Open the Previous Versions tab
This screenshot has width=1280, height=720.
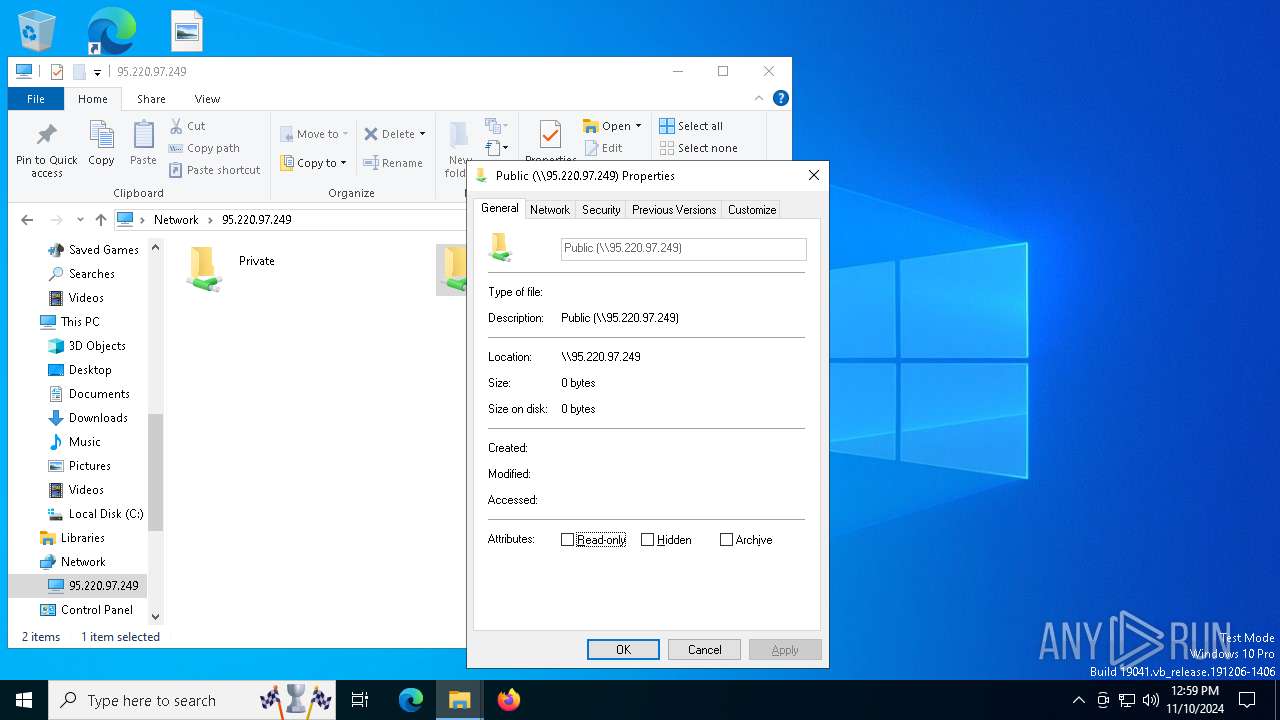click(x=674, y=210)
